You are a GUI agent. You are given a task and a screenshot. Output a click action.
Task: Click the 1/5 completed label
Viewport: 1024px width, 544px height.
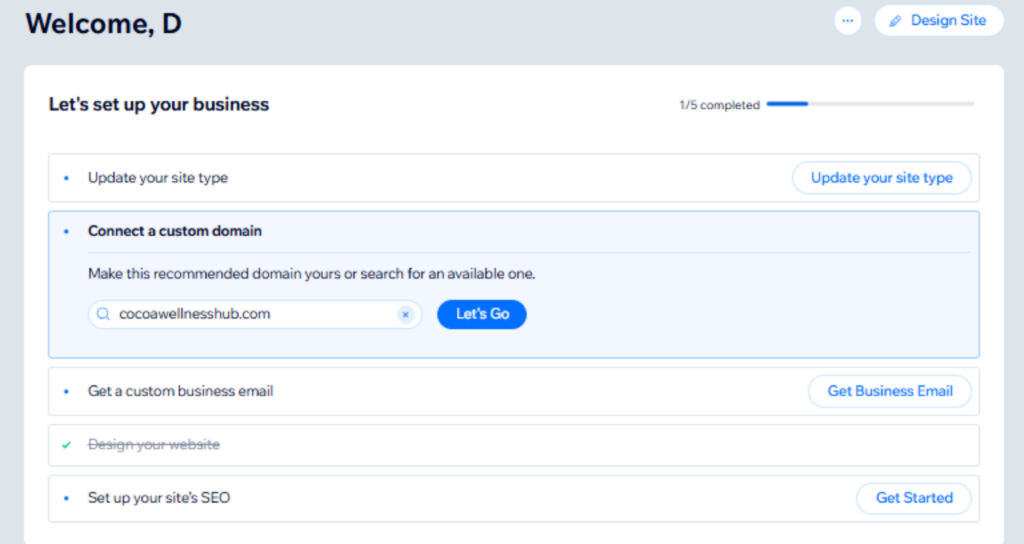click(x=719, y=105)
